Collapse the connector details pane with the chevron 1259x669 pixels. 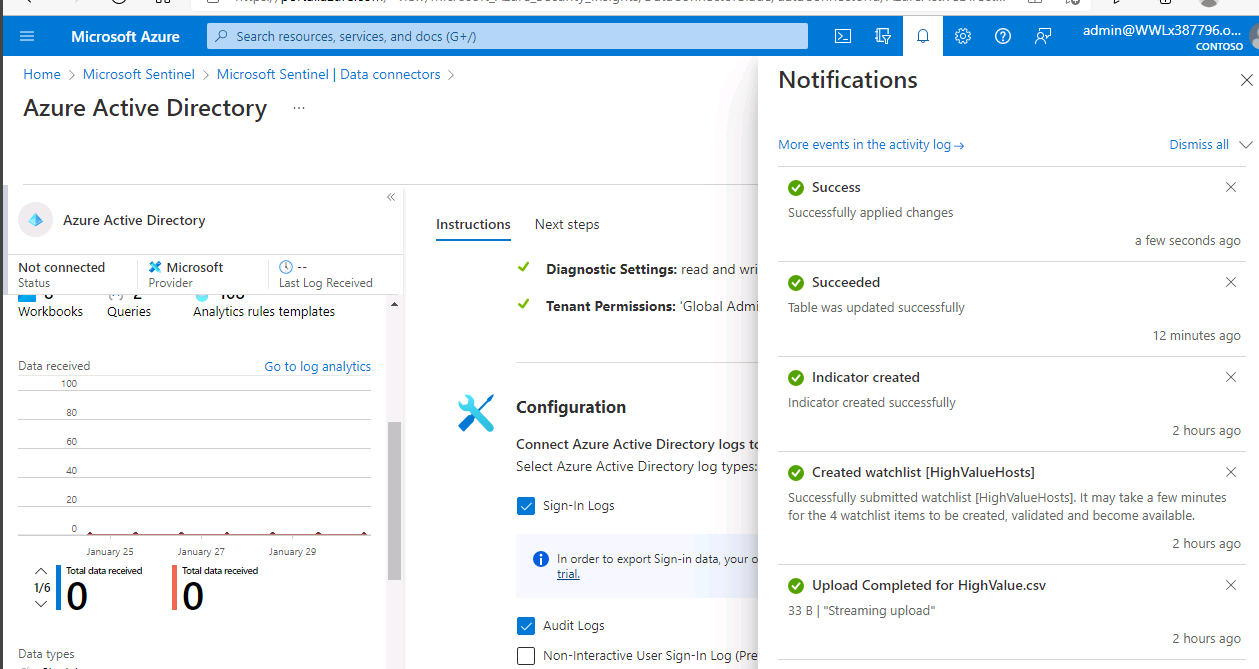click(390, 197)
